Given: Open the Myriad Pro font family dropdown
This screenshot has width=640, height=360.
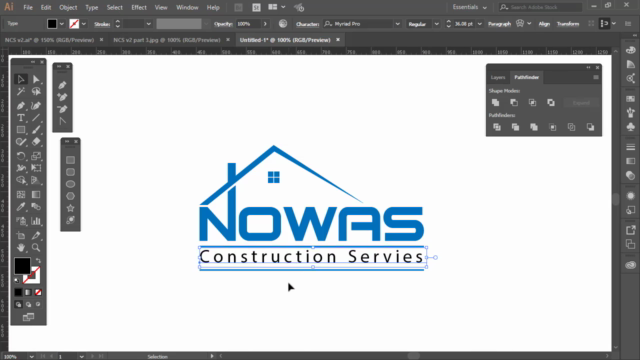Looking at the screenshot, I should click(x=397, y=24).
